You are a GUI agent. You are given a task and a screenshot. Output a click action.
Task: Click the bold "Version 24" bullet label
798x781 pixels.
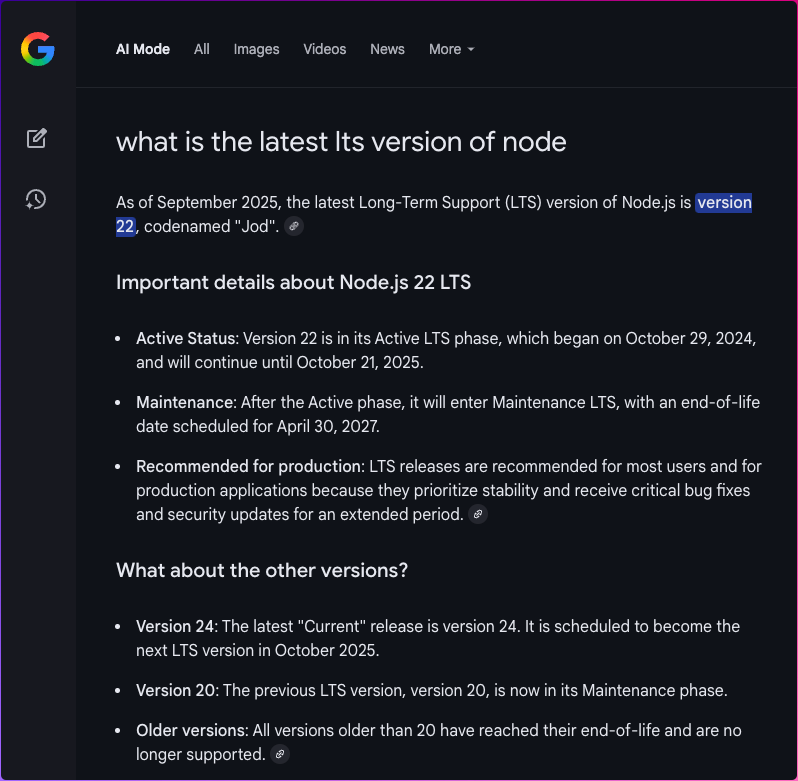click(x=175, y=627)
